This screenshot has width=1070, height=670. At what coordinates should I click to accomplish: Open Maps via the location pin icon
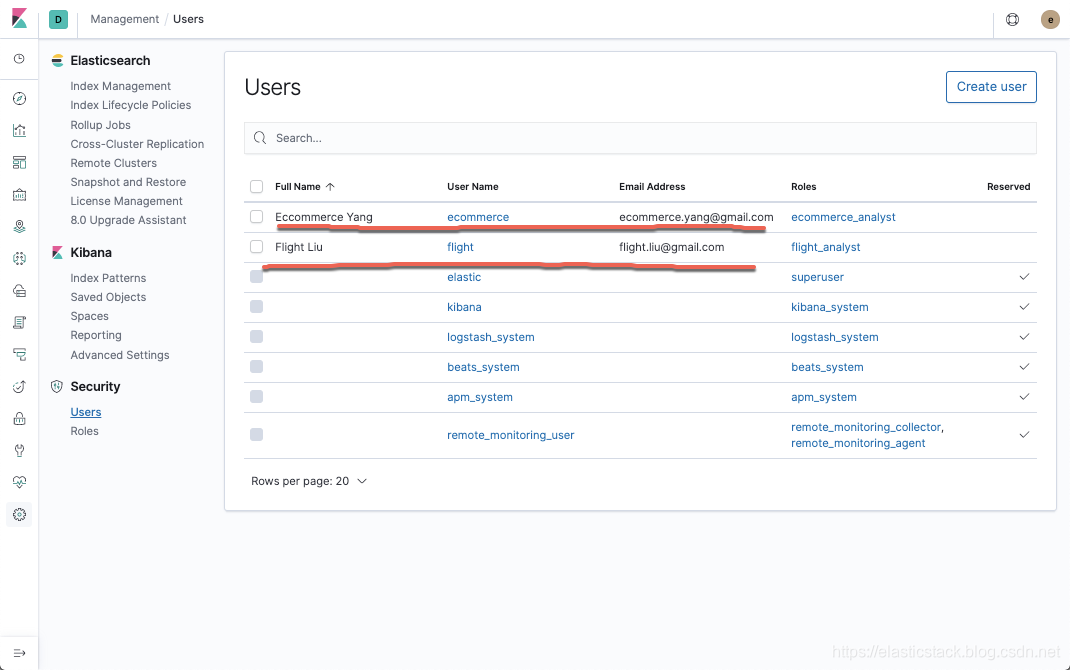pos(19,227)
